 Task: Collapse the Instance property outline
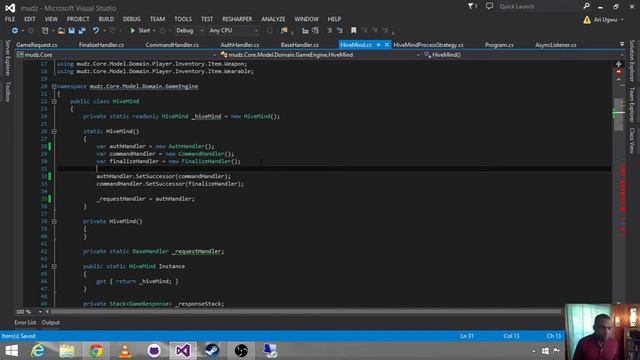(54, 266)
